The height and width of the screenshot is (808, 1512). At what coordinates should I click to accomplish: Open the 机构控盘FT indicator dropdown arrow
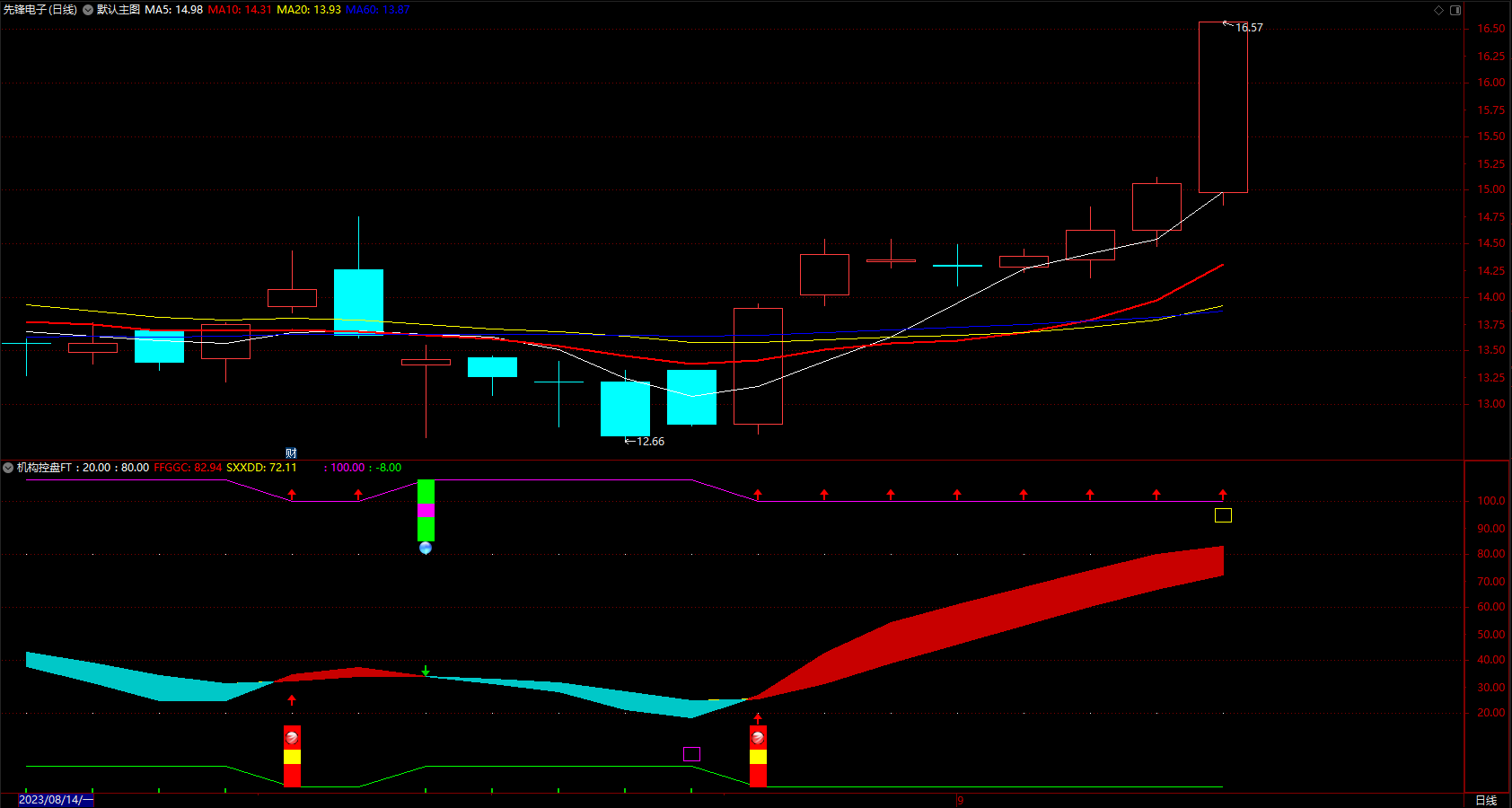click(8, 468)
